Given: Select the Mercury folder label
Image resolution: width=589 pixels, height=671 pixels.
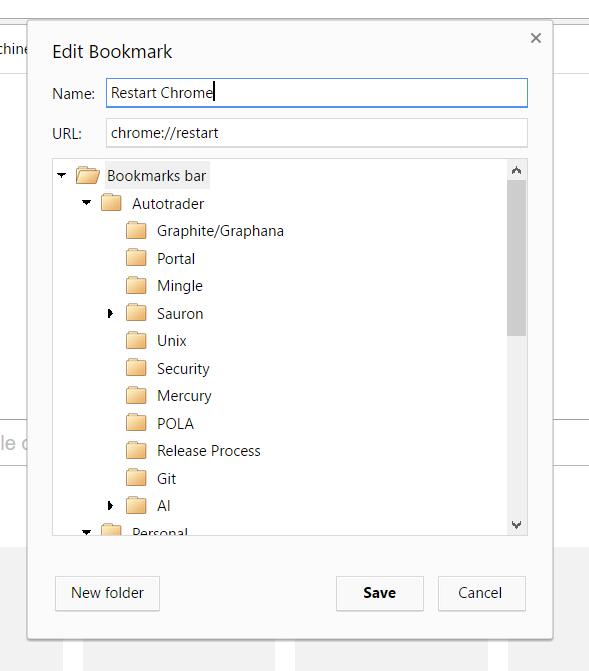Looking at the screenshot, I should 184,396.
